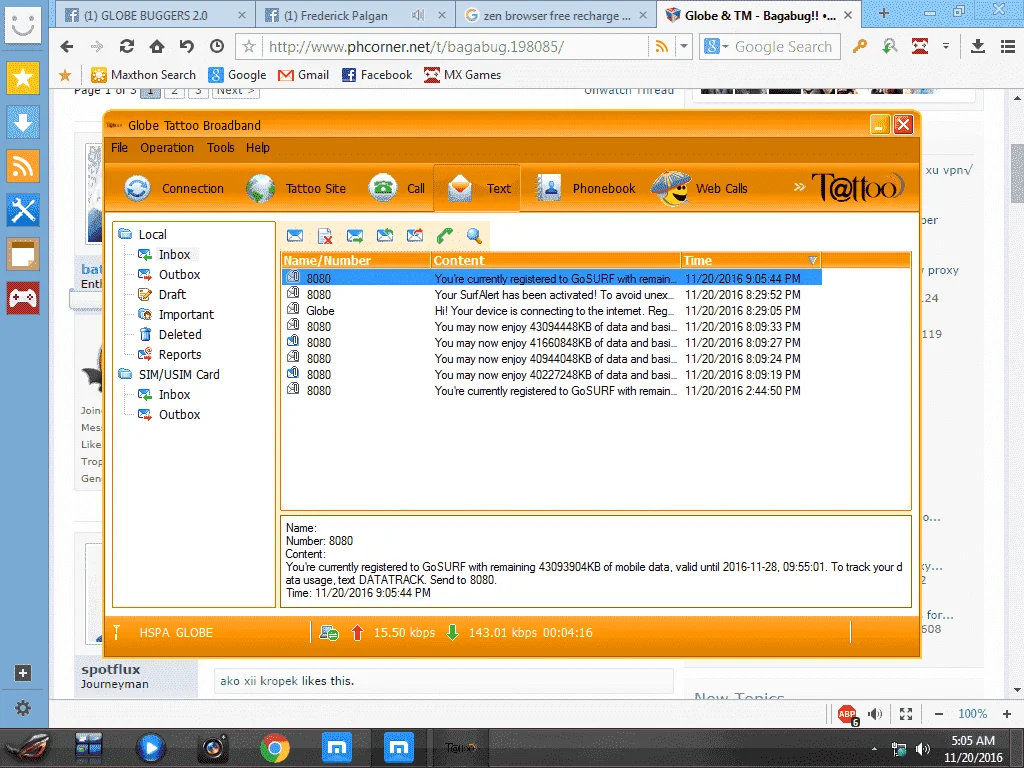Select the 43094448KB data message
This screenshot has width=1024, height=768.
coord(552,327)
